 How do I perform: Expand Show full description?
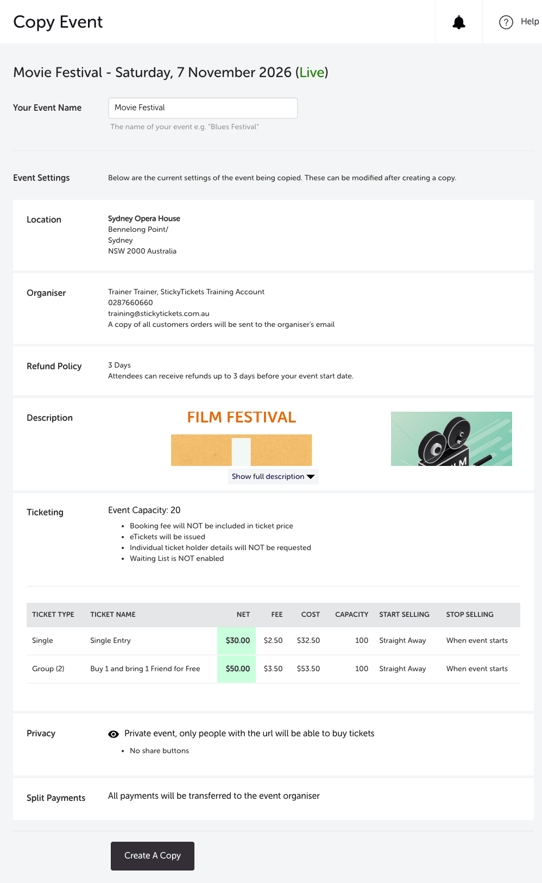273,476
